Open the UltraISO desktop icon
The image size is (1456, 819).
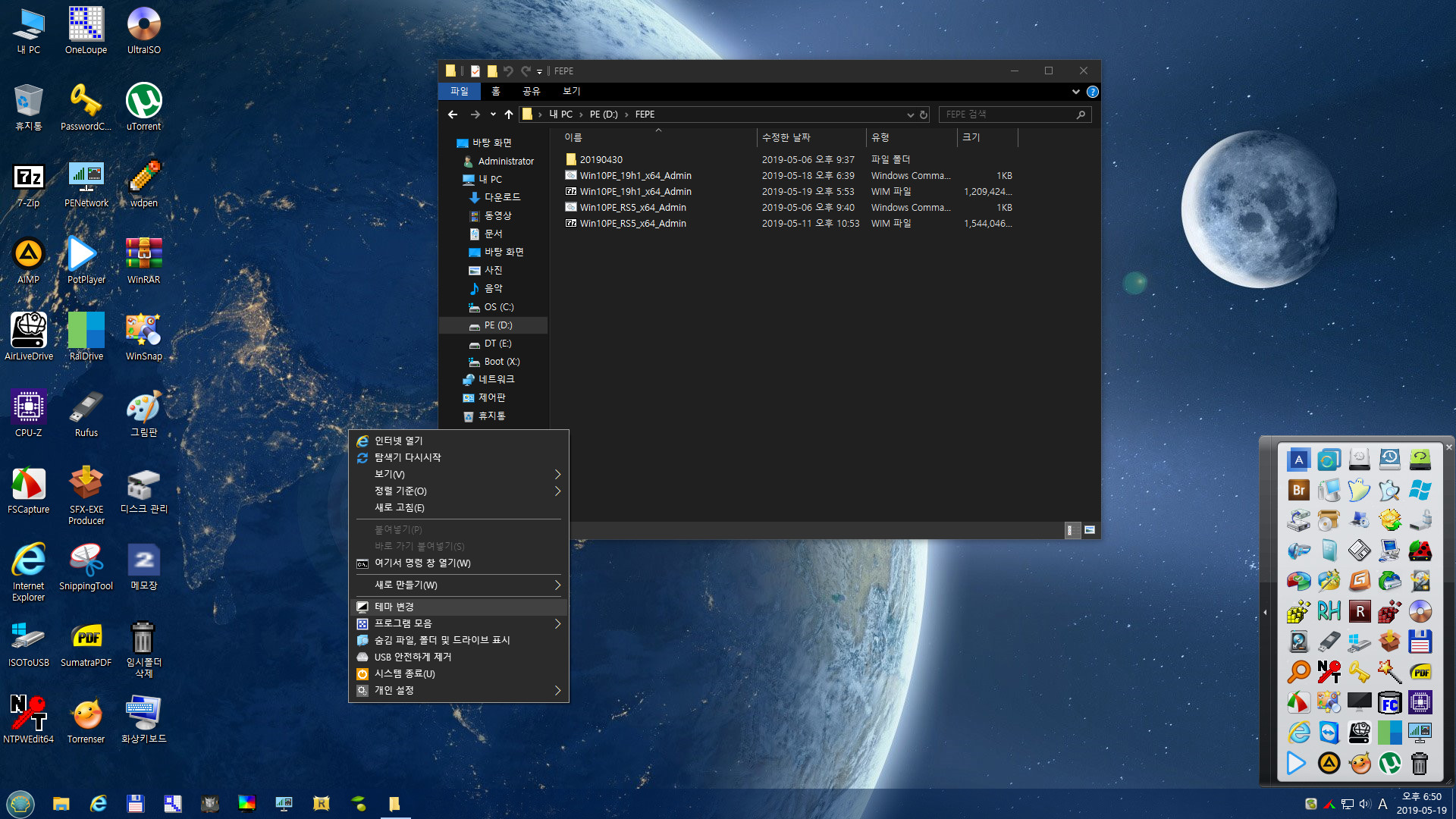coord(143,30)
